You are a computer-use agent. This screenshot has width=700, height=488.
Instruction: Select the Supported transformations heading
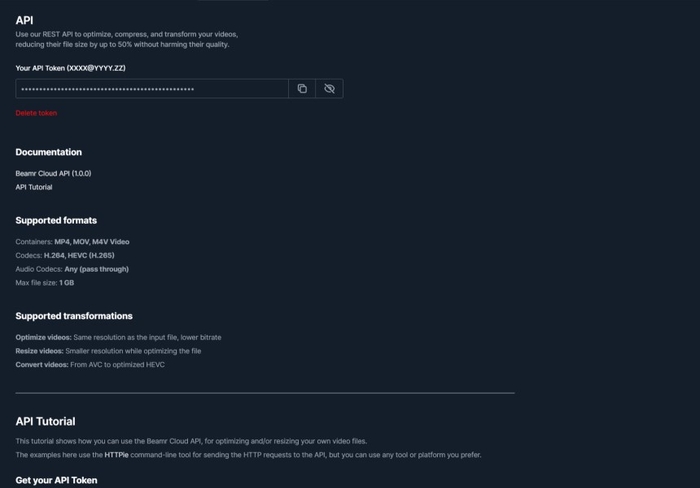(x=74, y=316)
